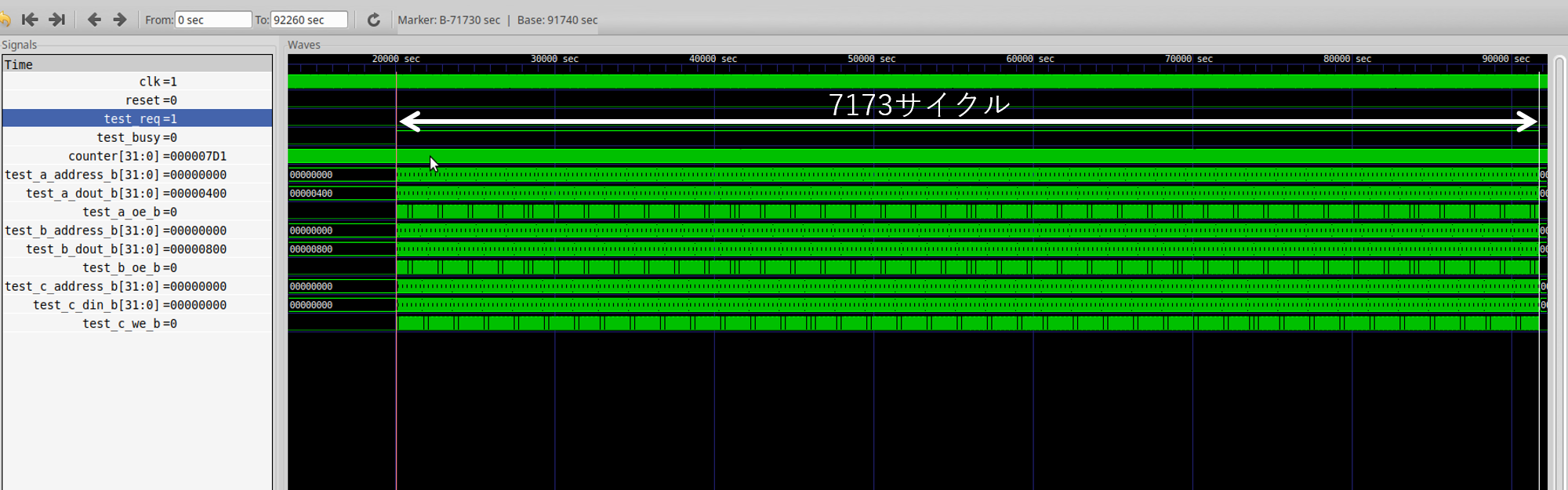Click the 50000 sec mark on time ruler

click(873, 59)
